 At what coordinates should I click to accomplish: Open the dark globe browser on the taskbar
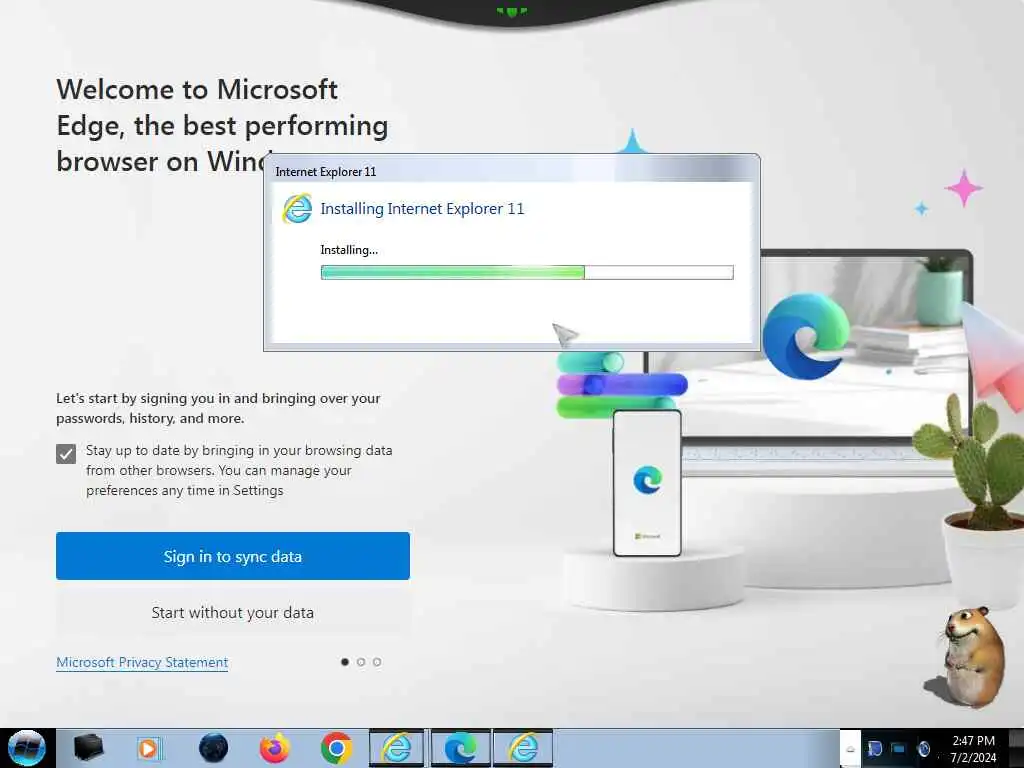[x=213, y=748]
